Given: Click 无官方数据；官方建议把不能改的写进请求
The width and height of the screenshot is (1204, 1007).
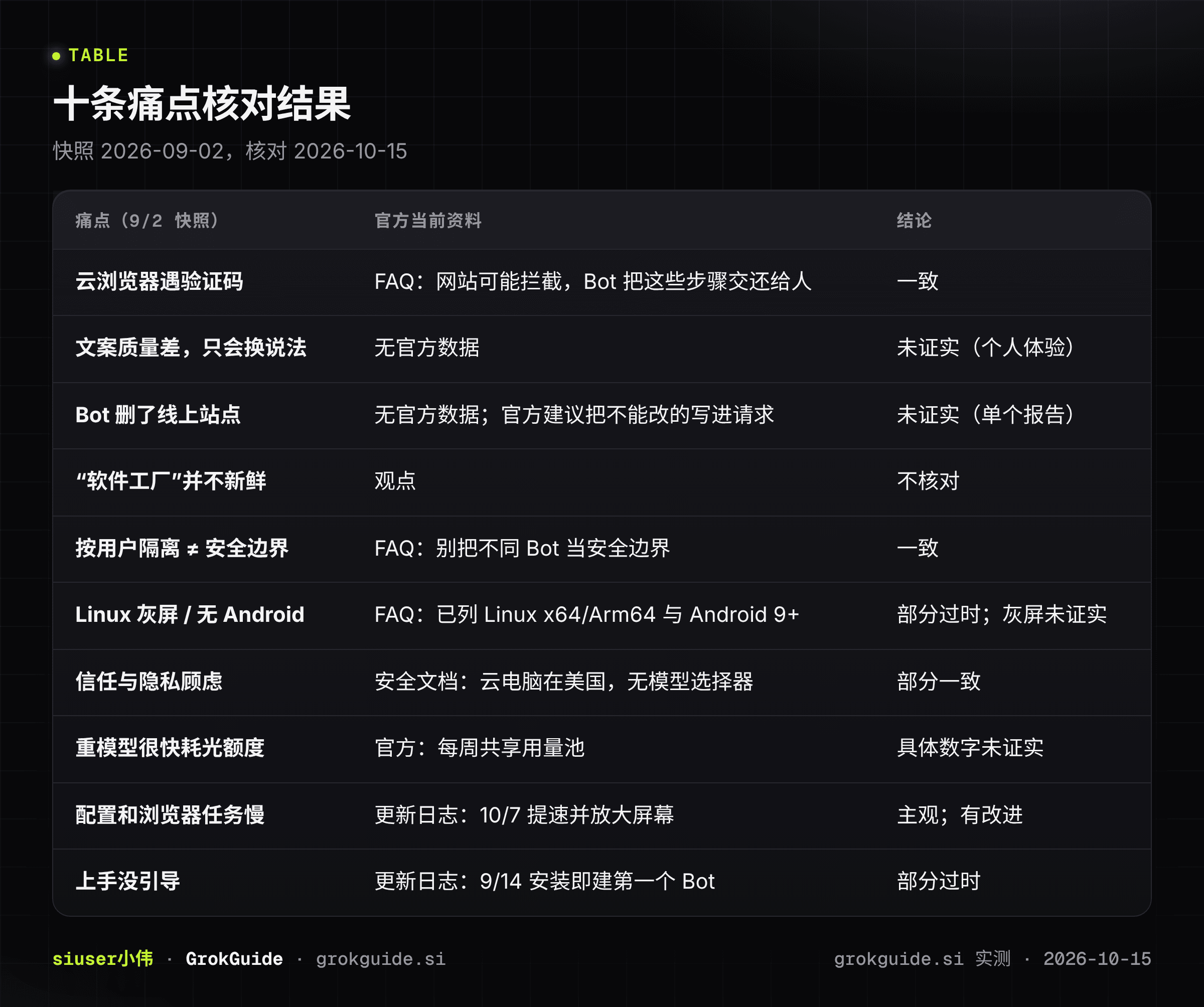Looking at the screenshot, I should pyautogui.click(x=574, y=414).
